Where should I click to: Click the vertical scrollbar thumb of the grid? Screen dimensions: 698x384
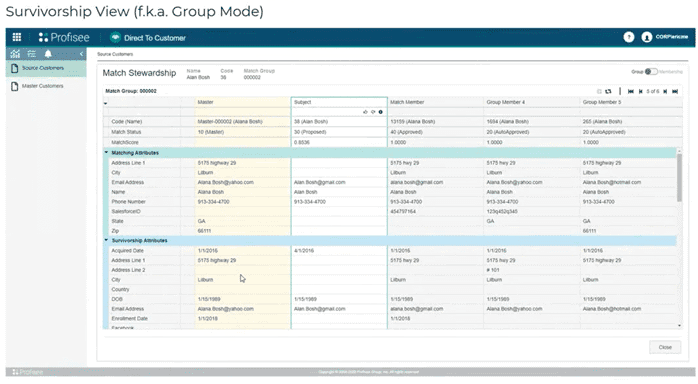679,178
